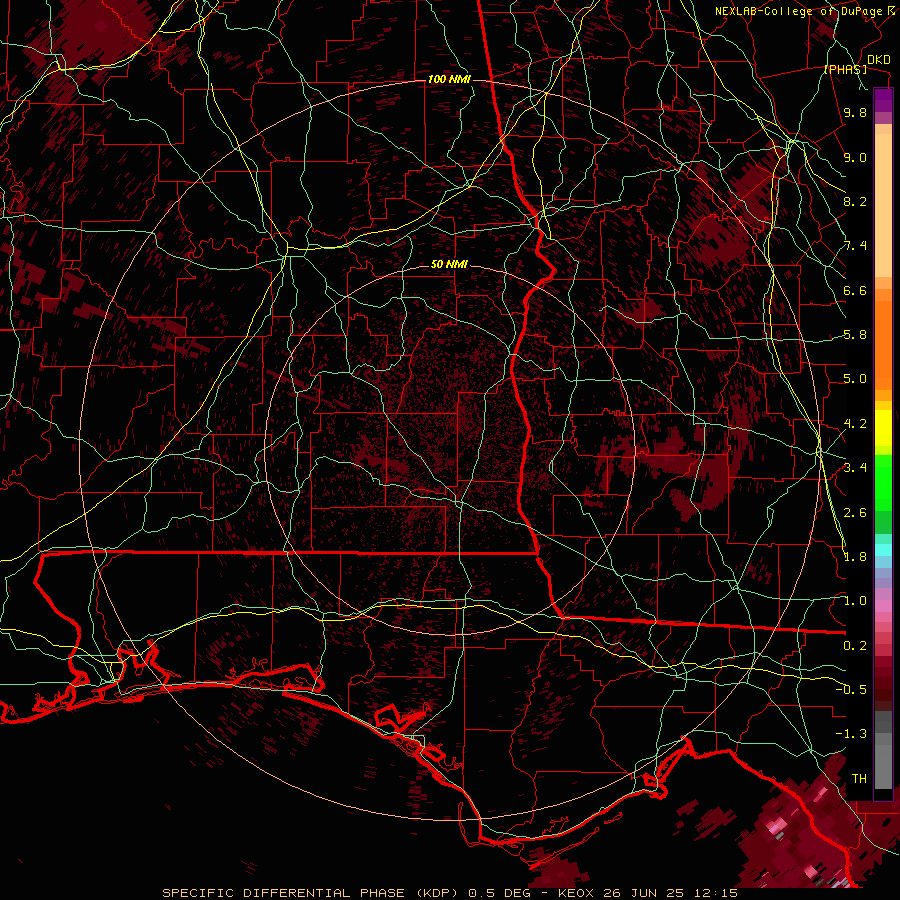This screenshot has height=900, width=900.
Task: Click the purple band atop the color scale
Action: tap(883, 100)
